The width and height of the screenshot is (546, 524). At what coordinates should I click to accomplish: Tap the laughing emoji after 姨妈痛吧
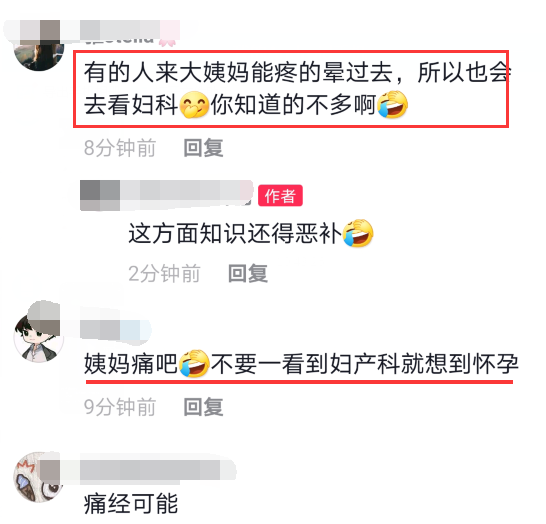pos(194,363)
